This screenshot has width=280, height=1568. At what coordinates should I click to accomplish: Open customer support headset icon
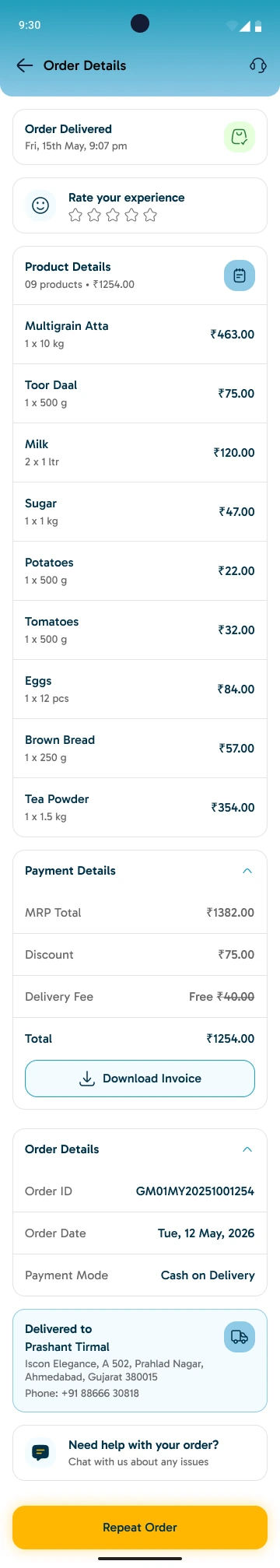pyautogui.click(x=258, y=65)
